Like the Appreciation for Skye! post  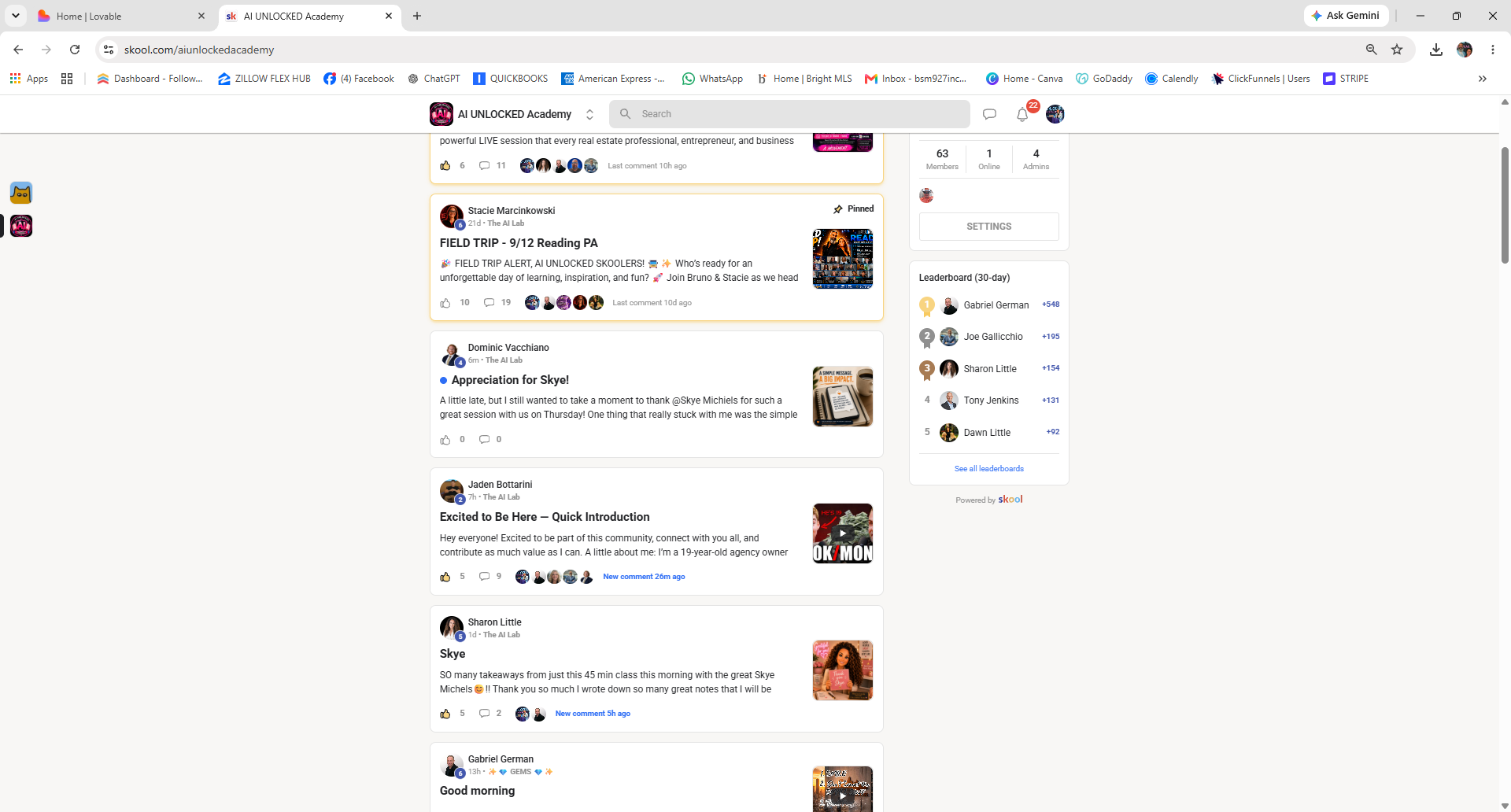coord(445,440)
